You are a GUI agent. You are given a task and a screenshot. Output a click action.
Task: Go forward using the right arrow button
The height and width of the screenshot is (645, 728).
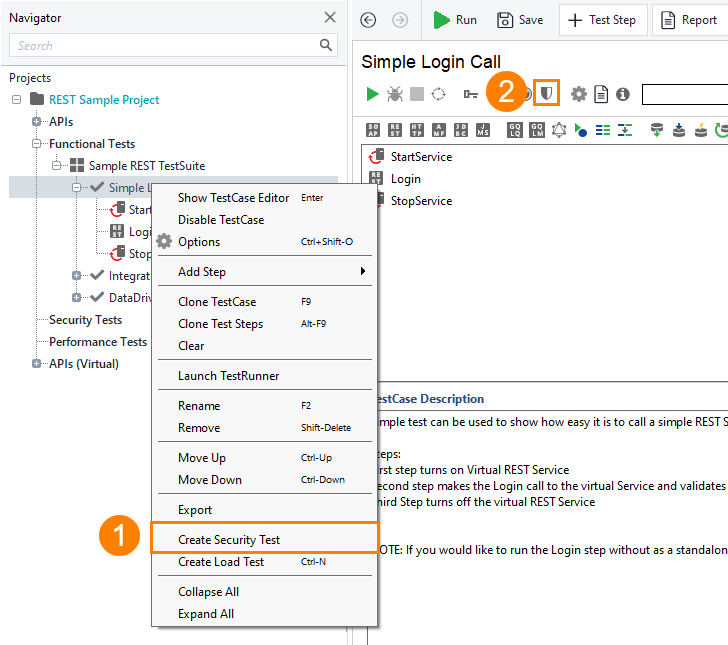pyautogui.click(x=400, y=20)
